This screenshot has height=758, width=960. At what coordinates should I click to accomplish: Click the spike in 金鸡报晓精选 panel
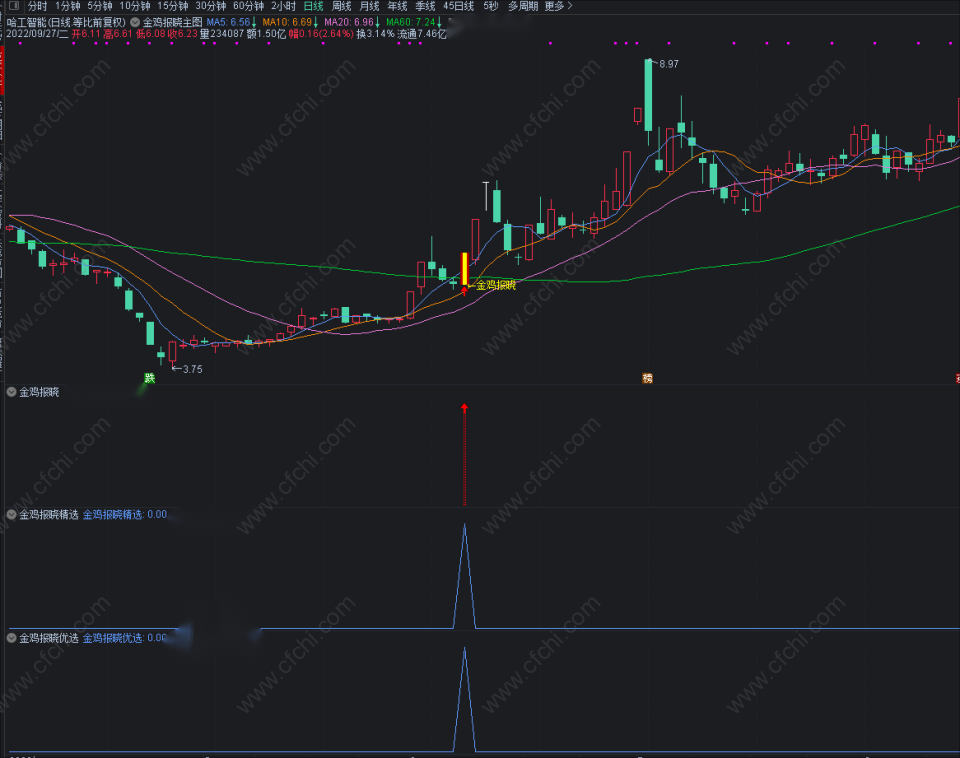(x=465, y=576)
